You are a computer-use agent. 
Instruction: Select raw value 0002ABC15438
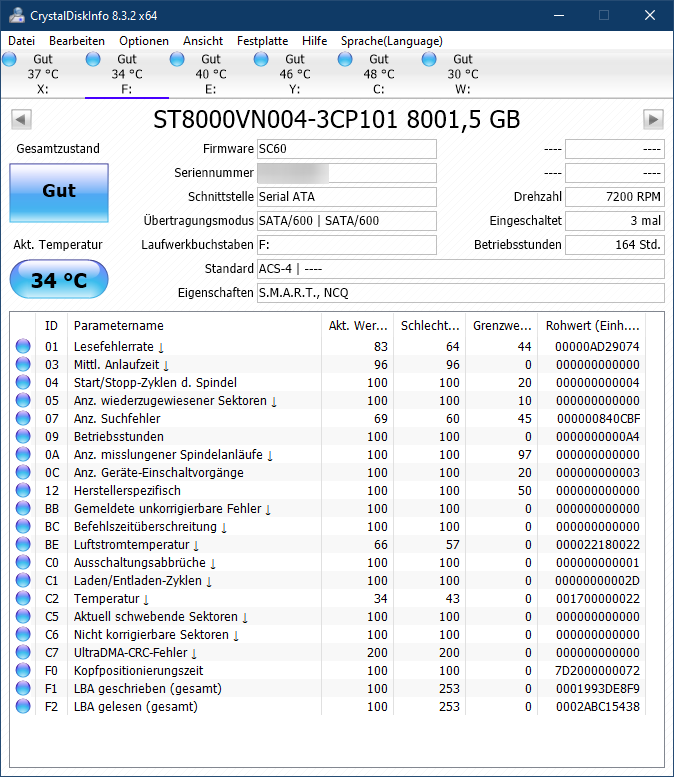[598, 707]
